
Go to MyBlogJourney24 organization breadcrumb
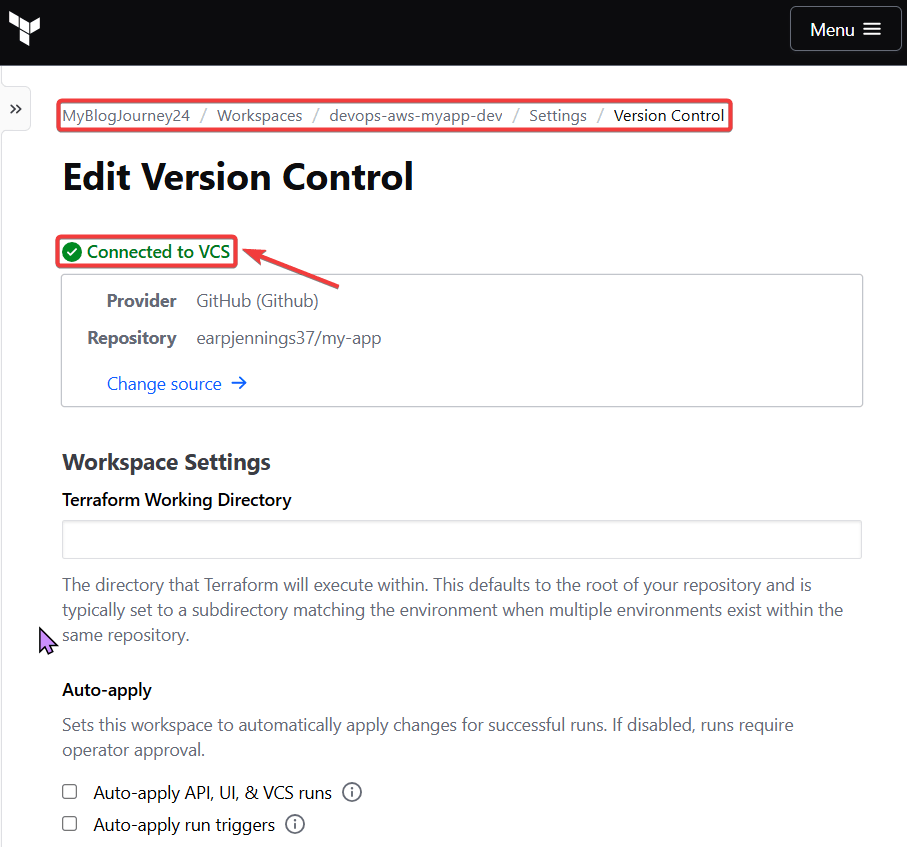126,116
